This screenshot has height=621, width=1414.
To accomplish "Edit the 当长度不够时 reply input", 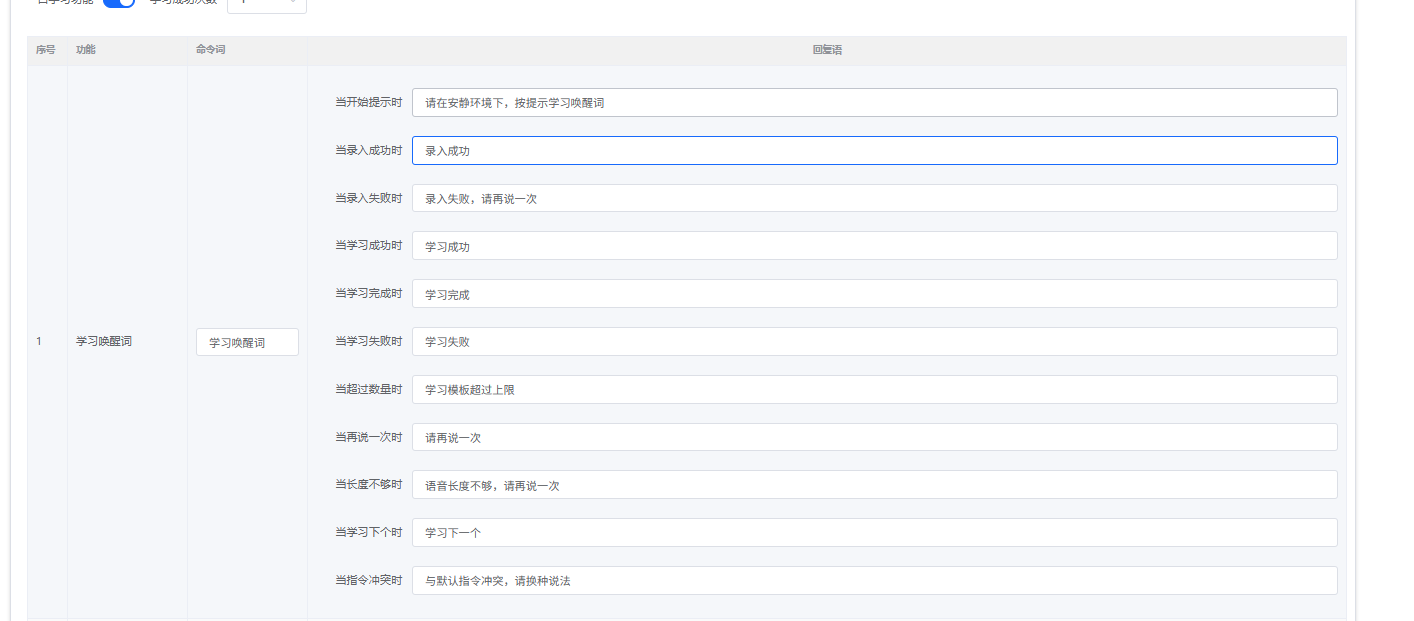I will [874, 485].
